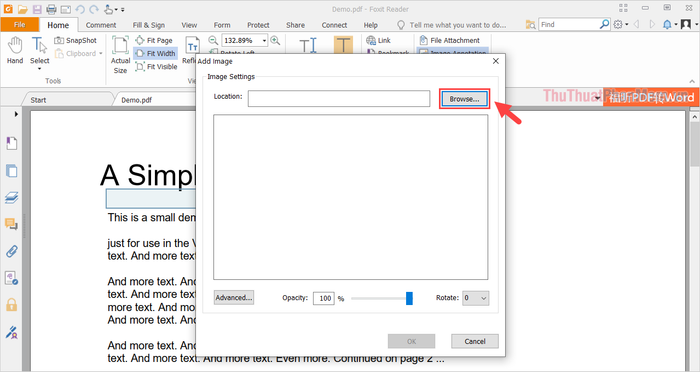Open the File menu tab
The width and height of the screenshot is (700, 372).
click(20, 25)
